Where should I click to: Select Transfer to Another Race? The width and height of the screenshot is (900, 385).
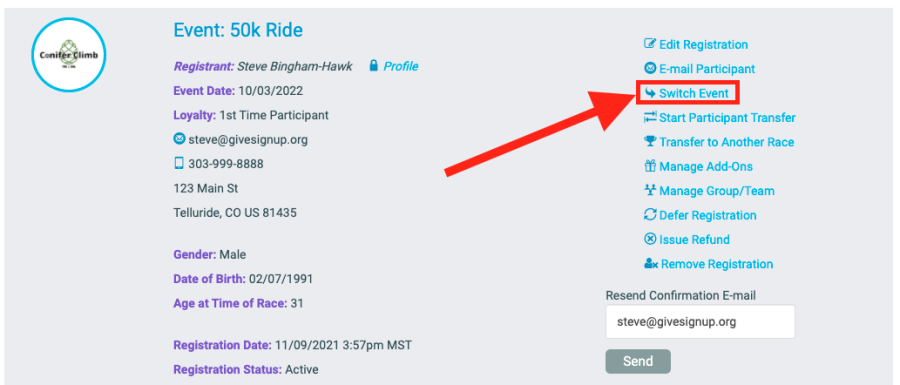[x=727, y=142]
